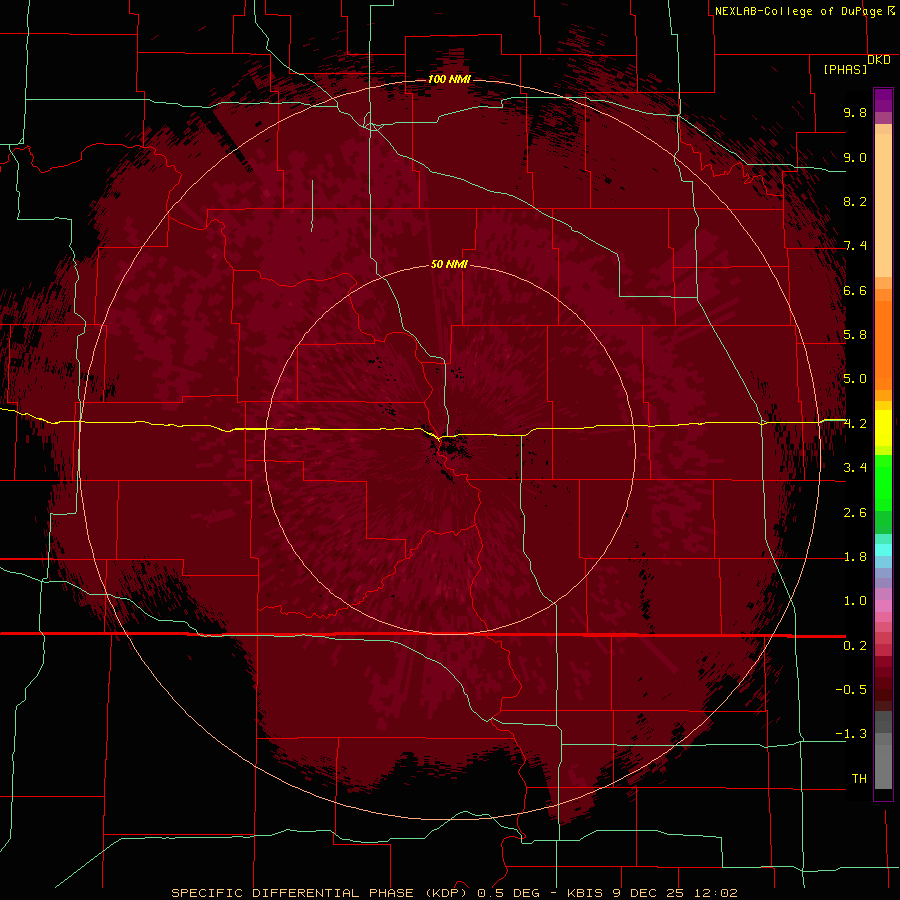Click the 5.8 value on the color scale

tap(855, 335)
